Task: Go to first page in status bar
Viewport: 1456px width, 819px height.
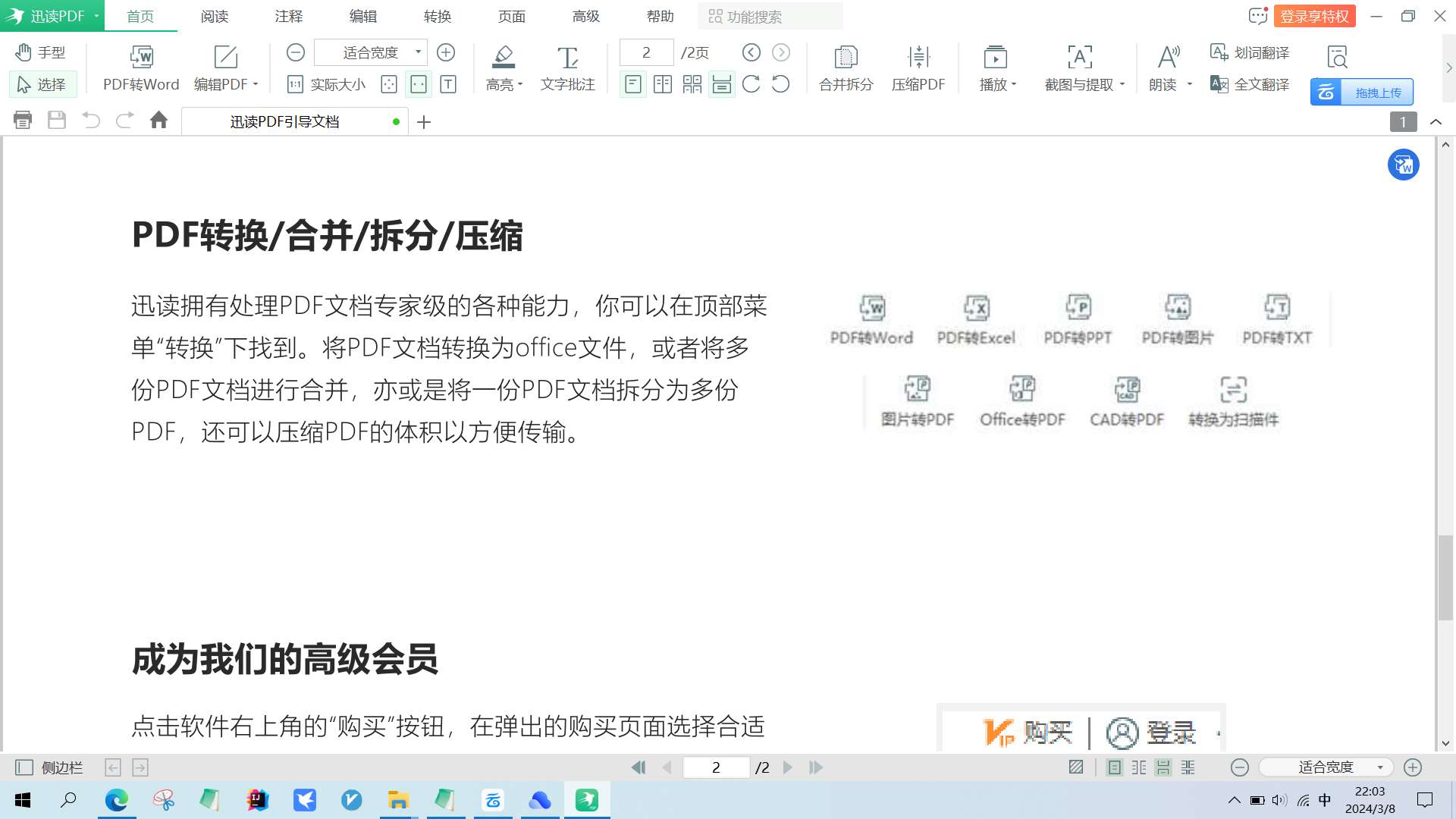Action: [x=639, y=767]
